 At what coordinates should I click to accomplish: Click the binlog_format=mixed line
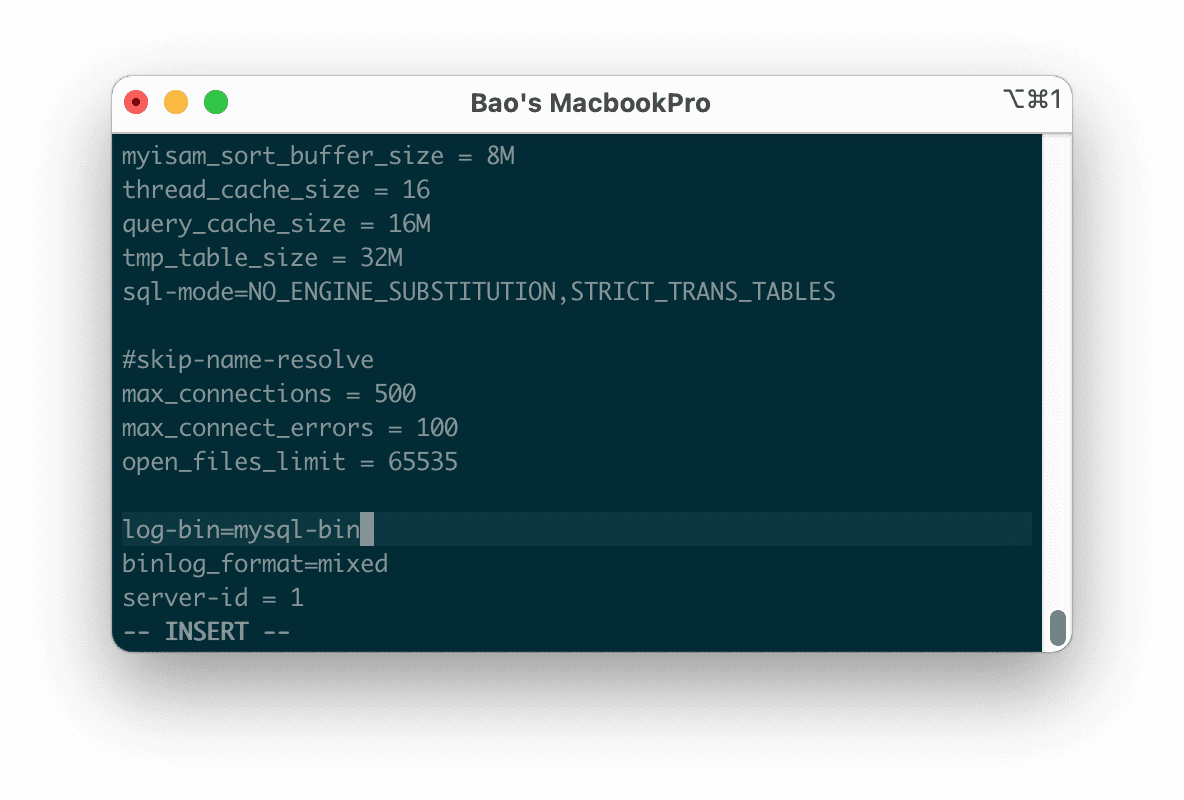255,564
